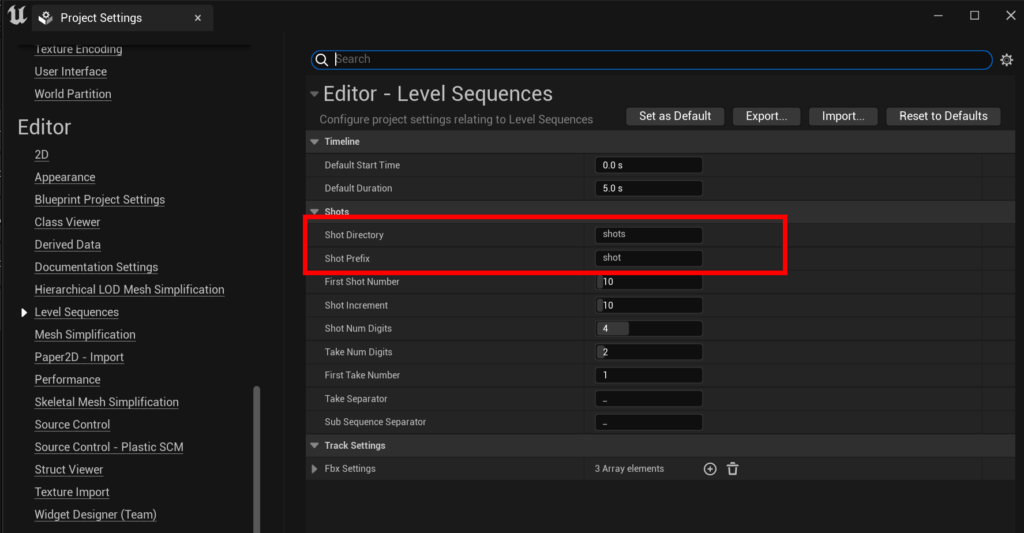Viewport: 1024px width, 533px height.
Task: Adjust the Shot Num Digits slider
Action: click(x=648, y=329)
